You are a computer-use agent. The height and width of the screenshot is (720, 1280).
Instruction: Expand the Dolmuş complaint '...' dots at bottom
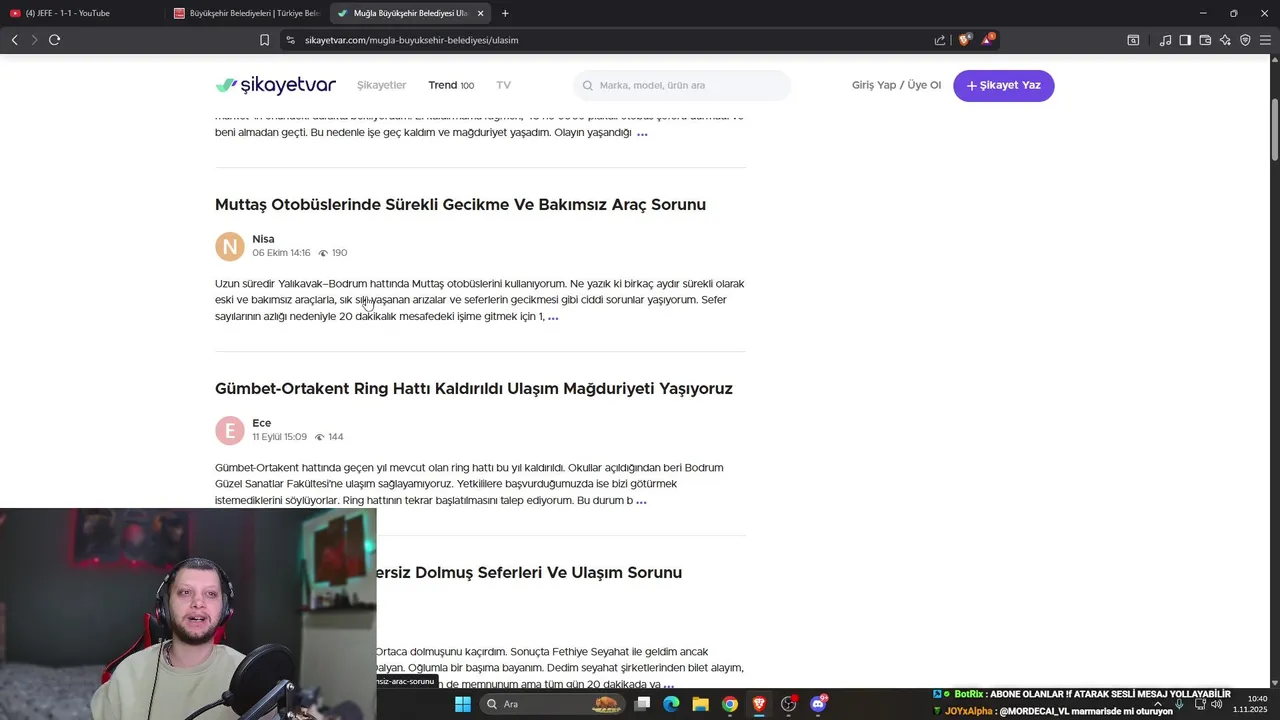[x=668, y=685]
